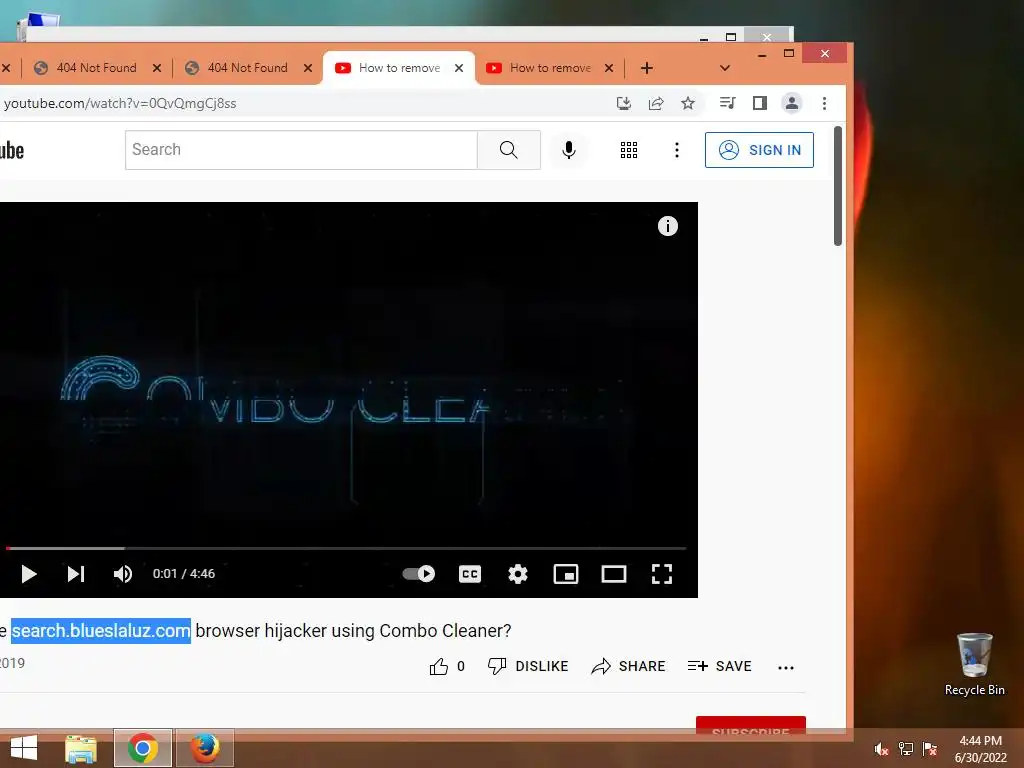Seek on the video progress bar
This screenshot has width=1024, height=768.
(x=346, y=549)
